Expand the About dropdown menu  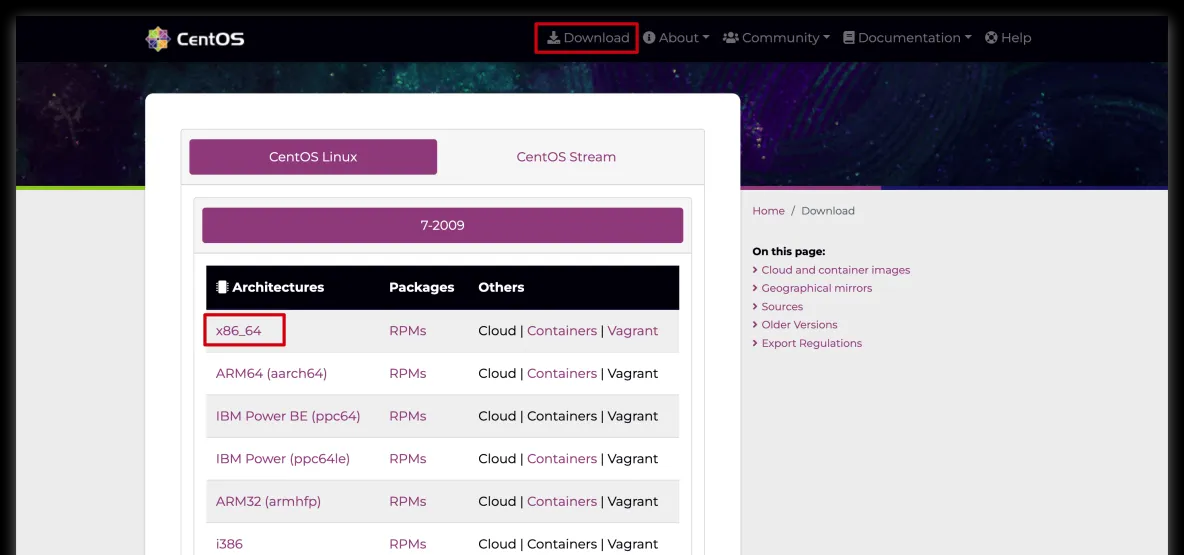[677, 38]
